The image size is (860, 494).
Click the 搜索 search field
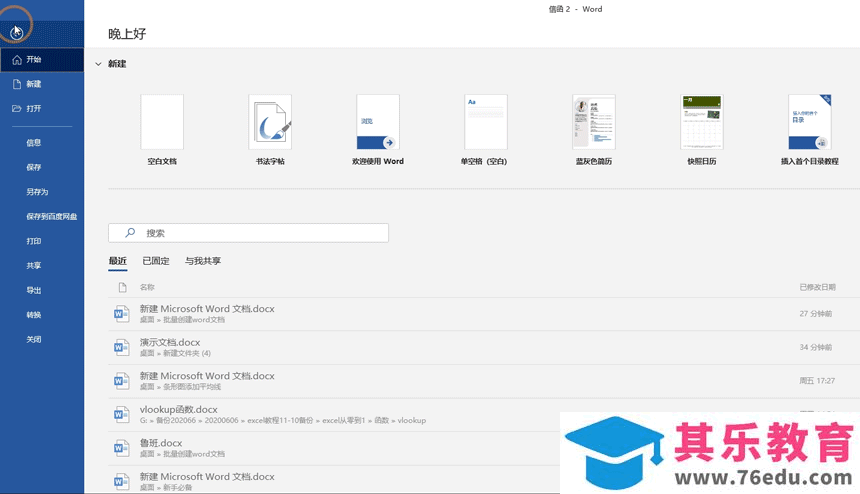tap(248, 233)
